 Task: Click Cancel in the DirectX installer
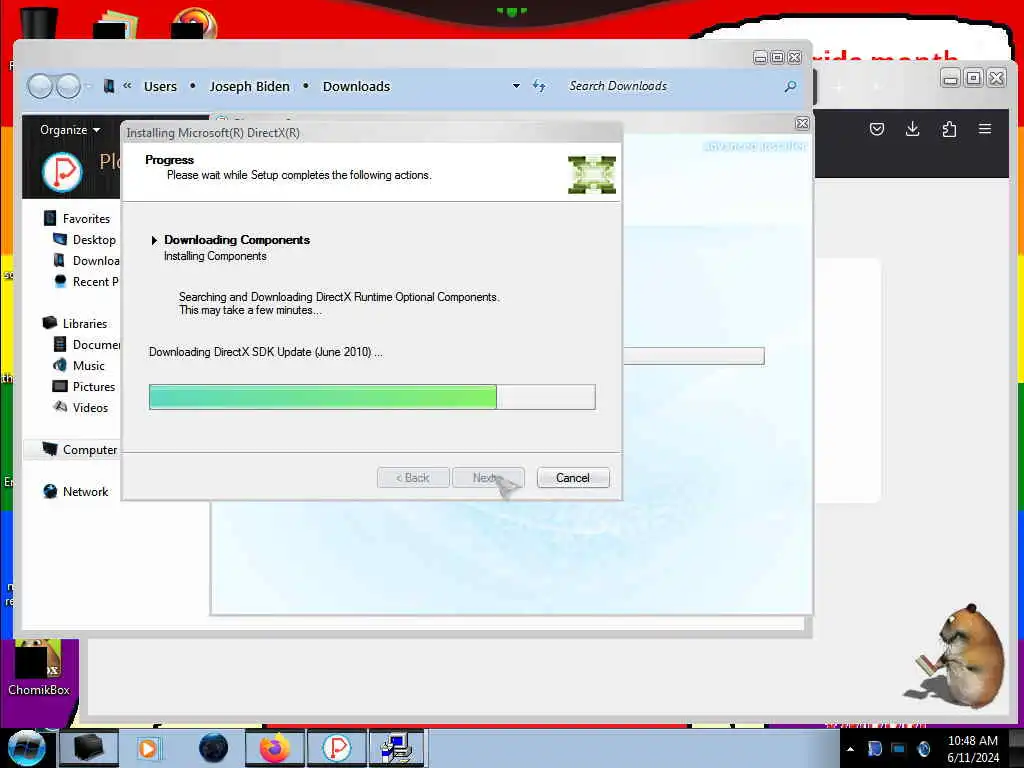pyautogui.click(x=573, y=477)
